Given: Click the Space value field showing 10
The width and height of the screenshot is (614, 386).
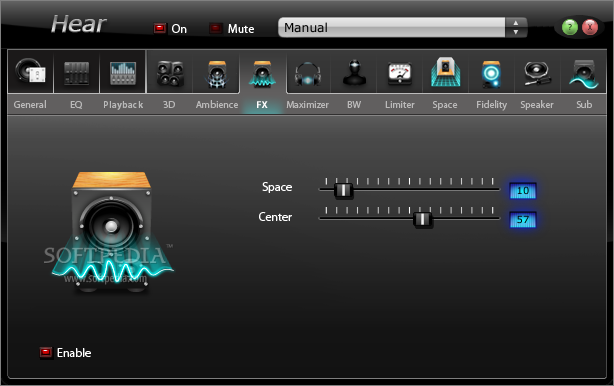Looking at the screenshot, I should pyautogui.click(x=523, y=191).
